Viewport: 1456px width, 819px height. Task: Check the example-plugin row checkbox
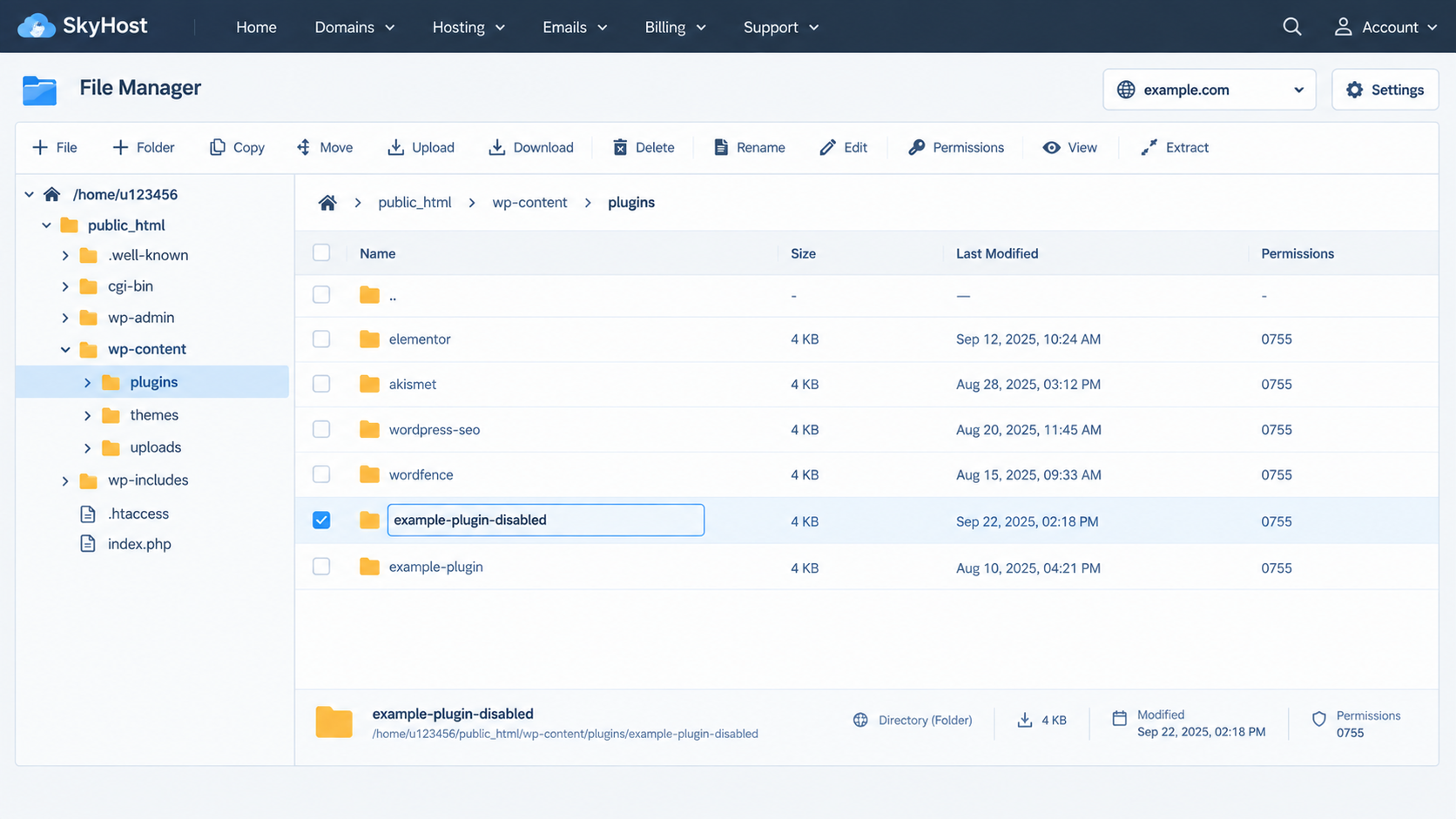pyautogui.click(x=321, y=567)
